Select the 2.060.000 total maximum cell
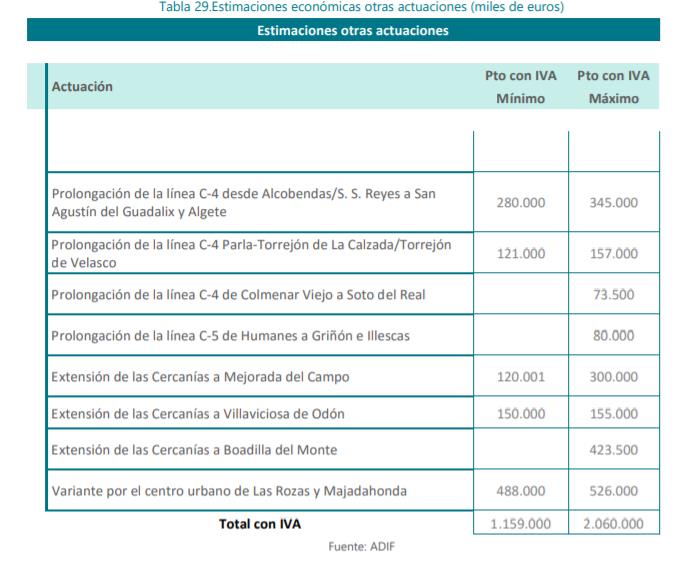The image size is (679, 569). [613, 523]
